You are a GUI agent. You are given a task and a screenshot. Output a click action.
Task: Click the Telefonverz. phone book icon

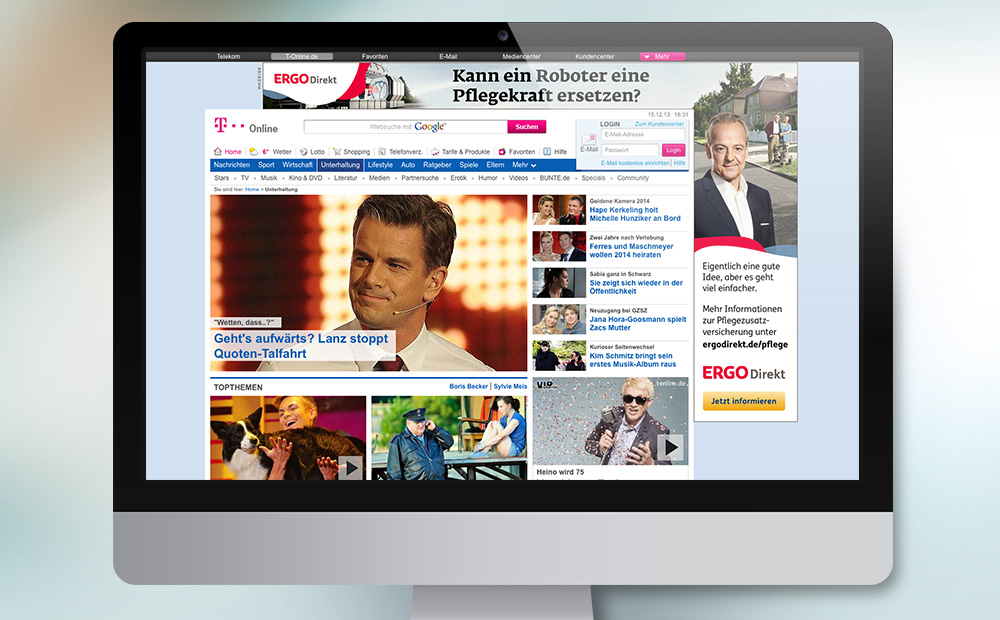(382, 152)
